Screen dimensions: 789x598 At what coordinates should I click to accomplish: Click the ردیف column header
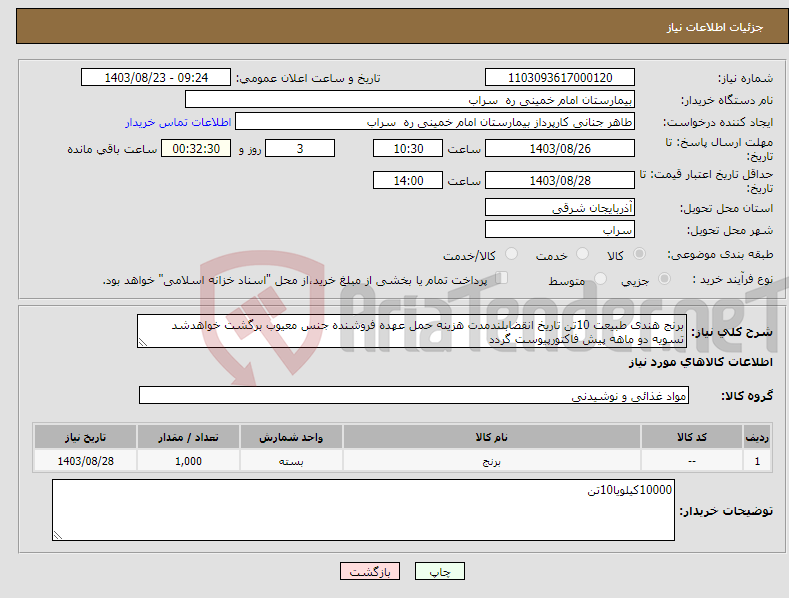tap(757, 437)
